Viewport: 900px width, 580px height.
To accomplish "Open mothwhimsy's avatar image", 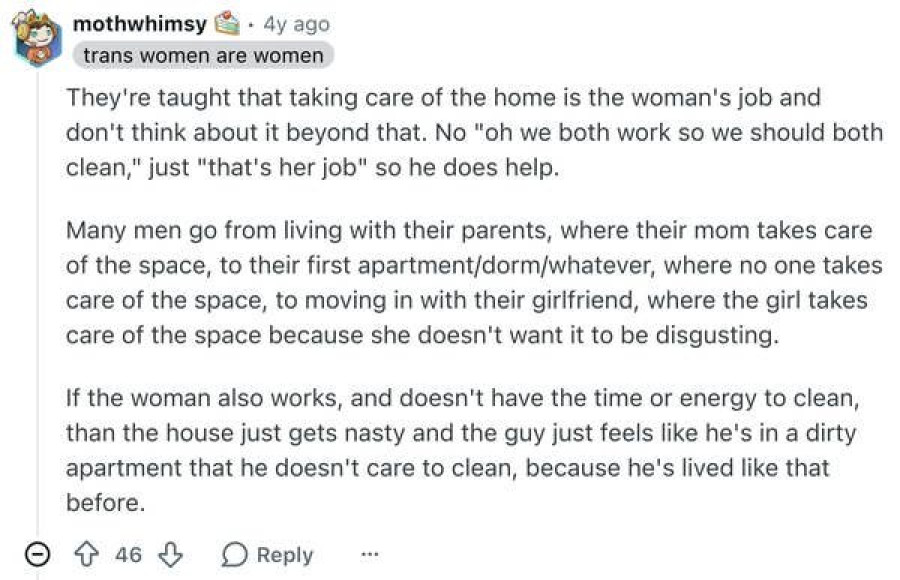I will [37, 38].
